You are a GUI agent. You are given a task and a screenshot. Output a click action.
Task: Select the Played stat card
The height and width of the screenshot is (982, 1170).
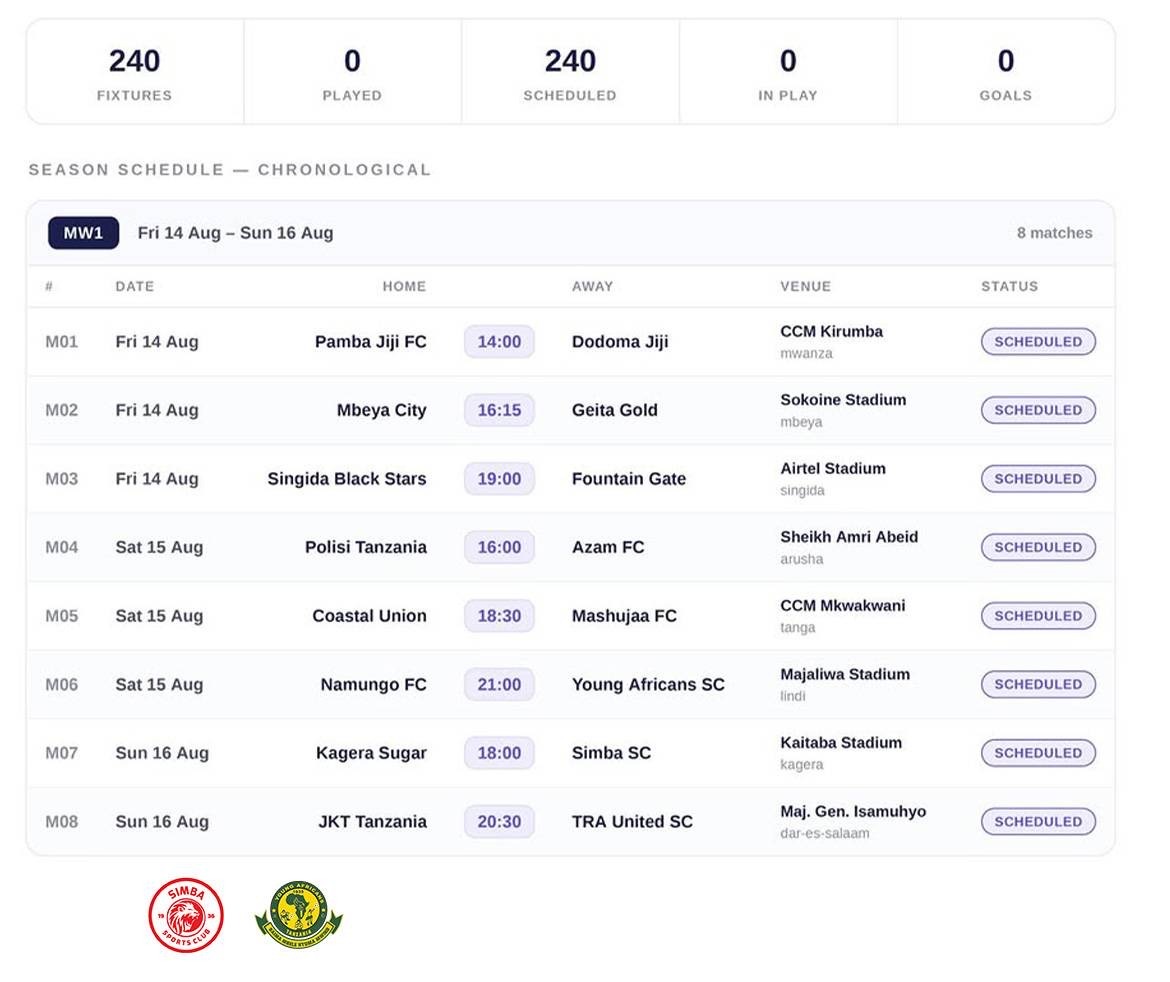[x=352, y=72]
